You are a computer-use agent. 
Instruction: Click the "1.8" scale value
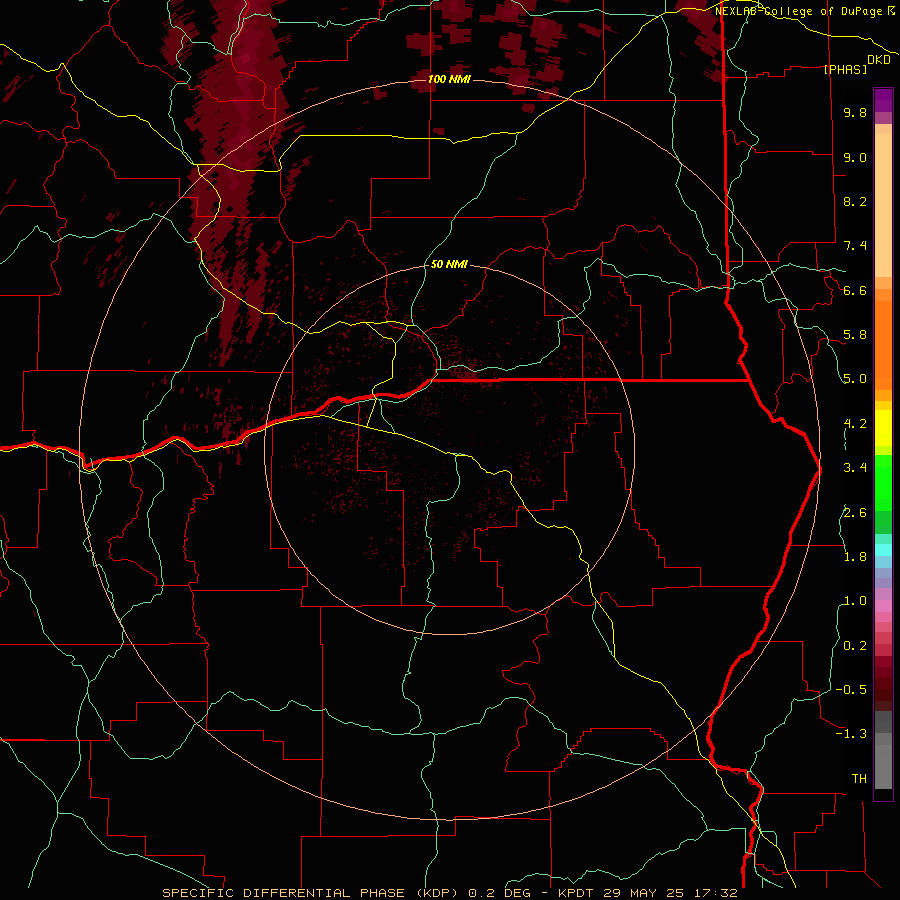point(855,557)
